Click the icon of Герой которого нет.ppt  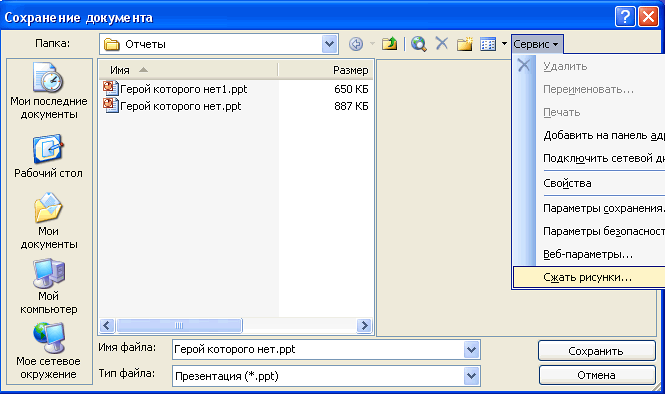111,106
